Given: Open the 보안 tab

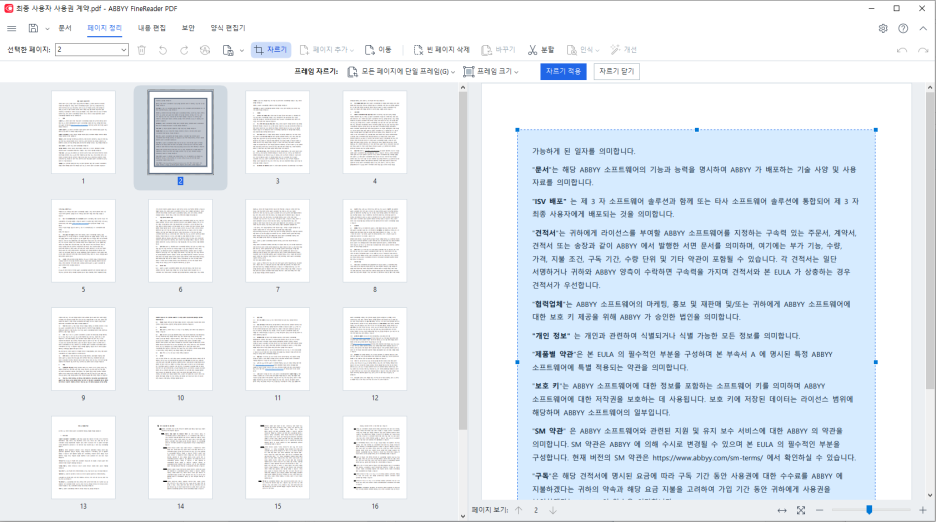Looking at the screenshot, I should coord(188,28).
